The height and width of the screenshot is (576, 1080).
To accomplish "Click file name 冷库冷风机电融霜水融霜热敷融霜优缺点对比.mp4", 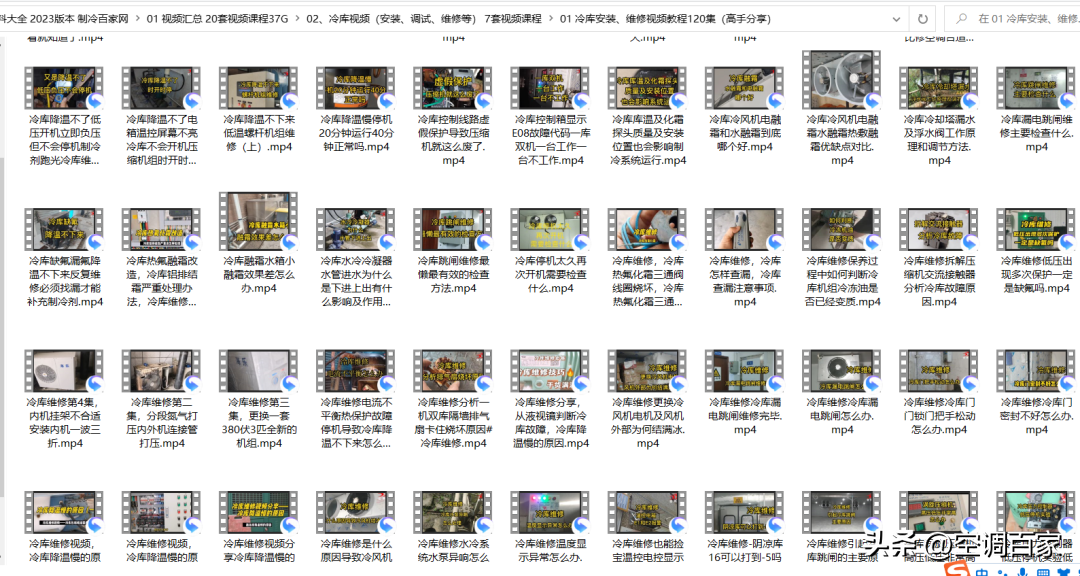I will coord(842,140).
